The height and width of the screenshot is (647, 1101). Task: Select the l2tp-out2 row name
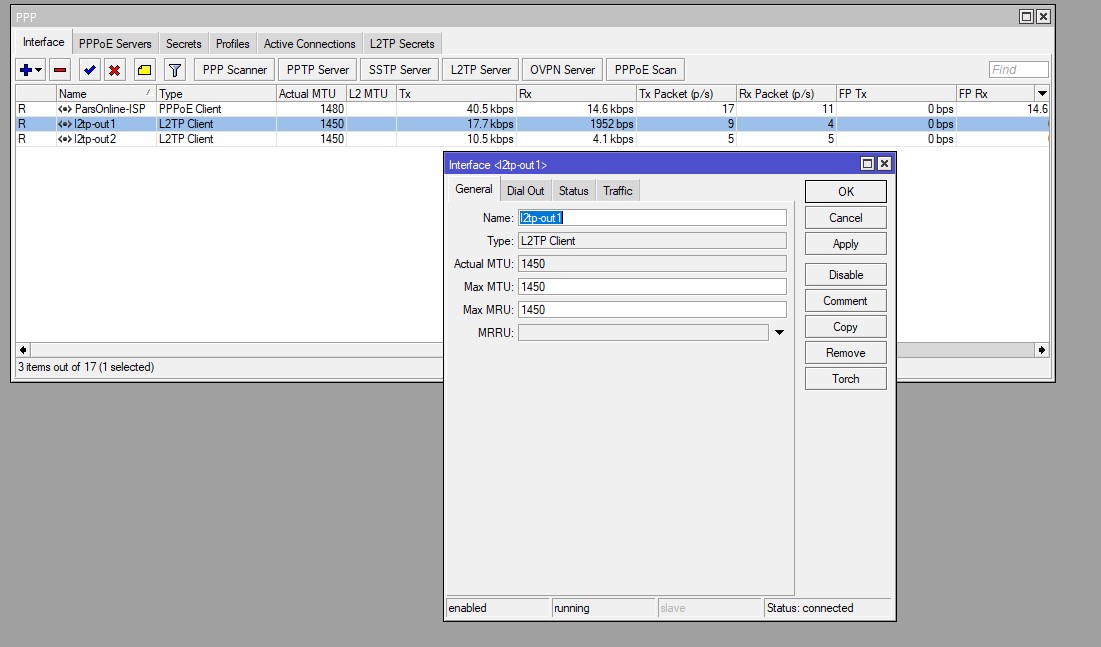(95, 139)
